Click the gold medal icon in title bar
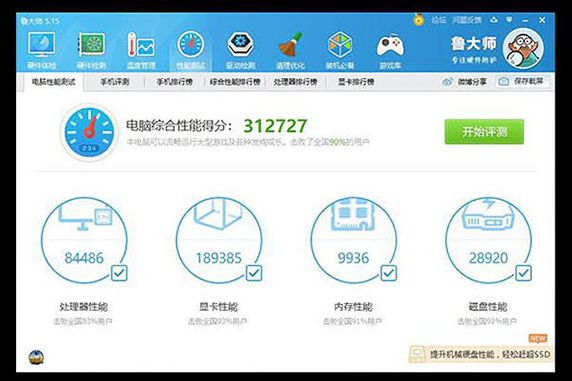Viewport: 572px width, 381px height. coord(418,20)
